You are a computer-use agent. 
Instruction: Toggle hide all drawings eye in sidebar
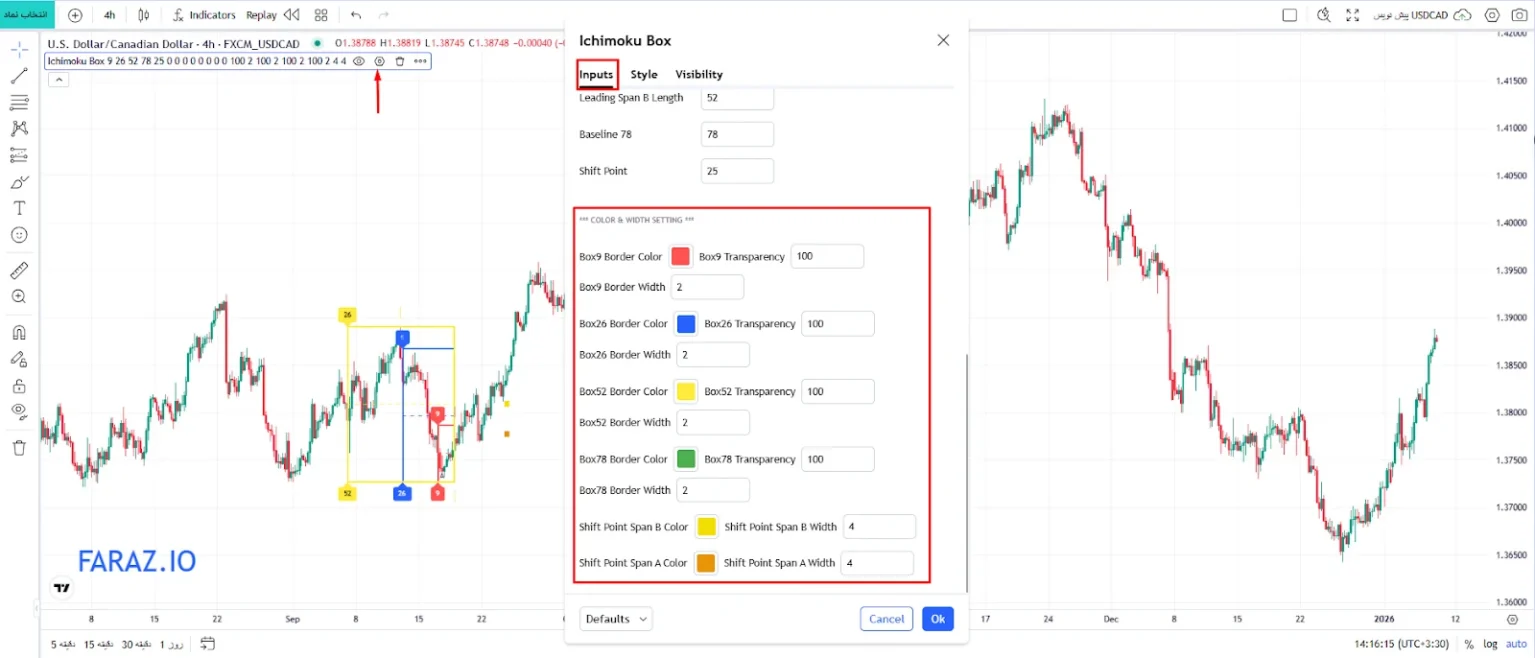click(19, 410)
